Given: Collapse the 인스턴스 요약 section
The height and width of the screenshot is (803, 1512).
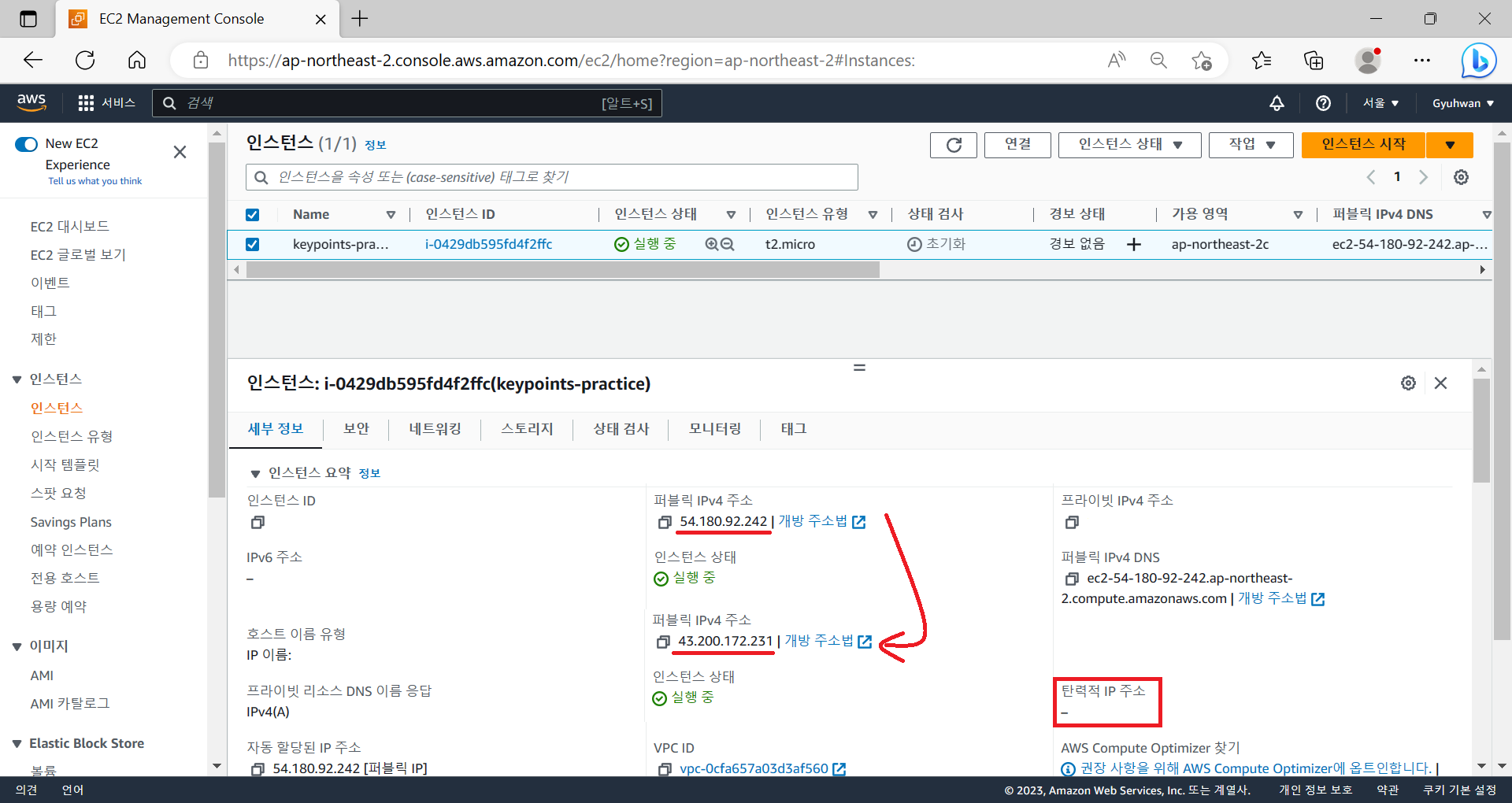Looking at the screenshot, I should click(255, 474).
